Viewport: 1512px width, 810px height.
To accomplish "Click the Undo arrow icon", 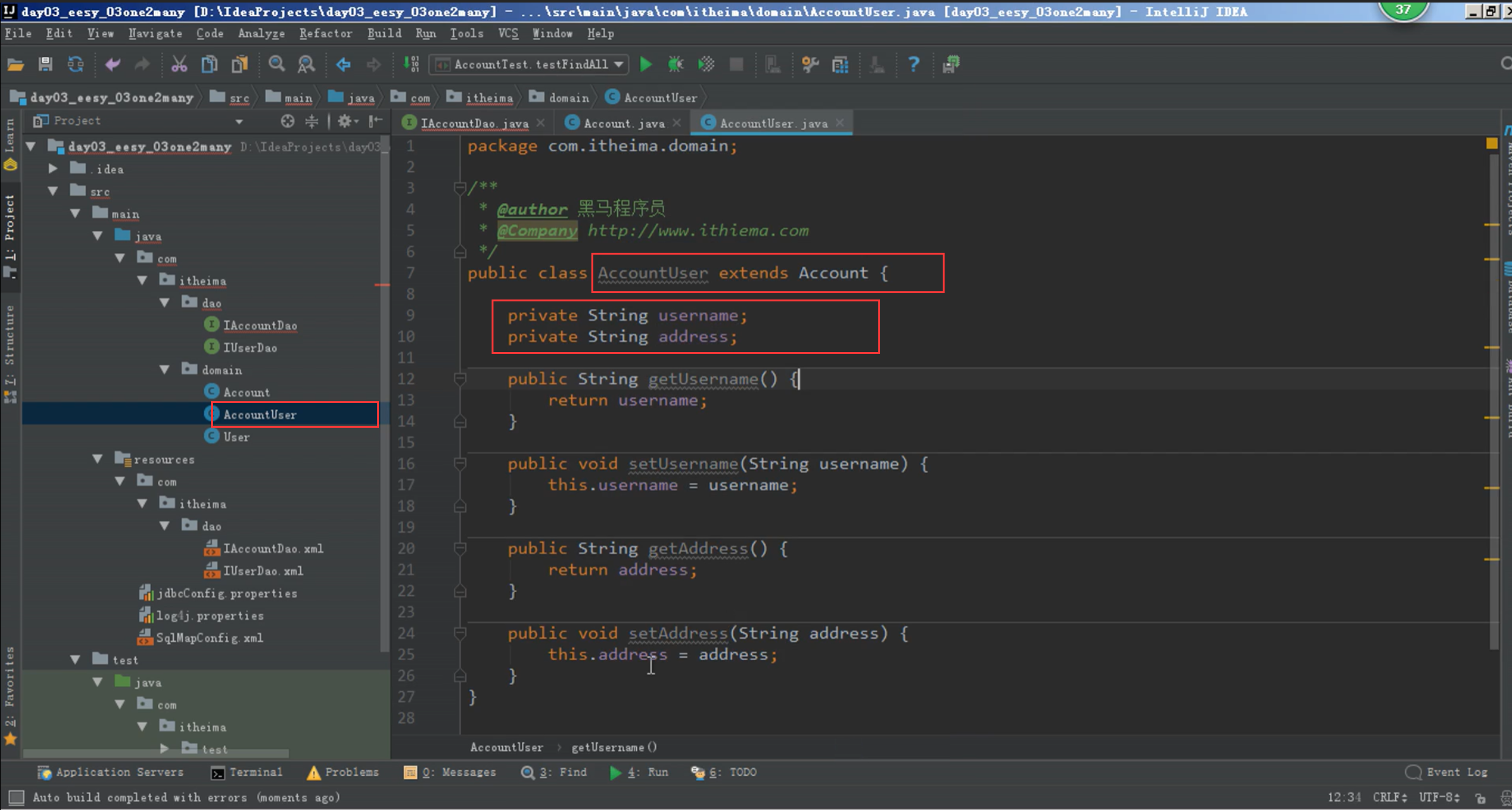I will (x=112, y=64).
